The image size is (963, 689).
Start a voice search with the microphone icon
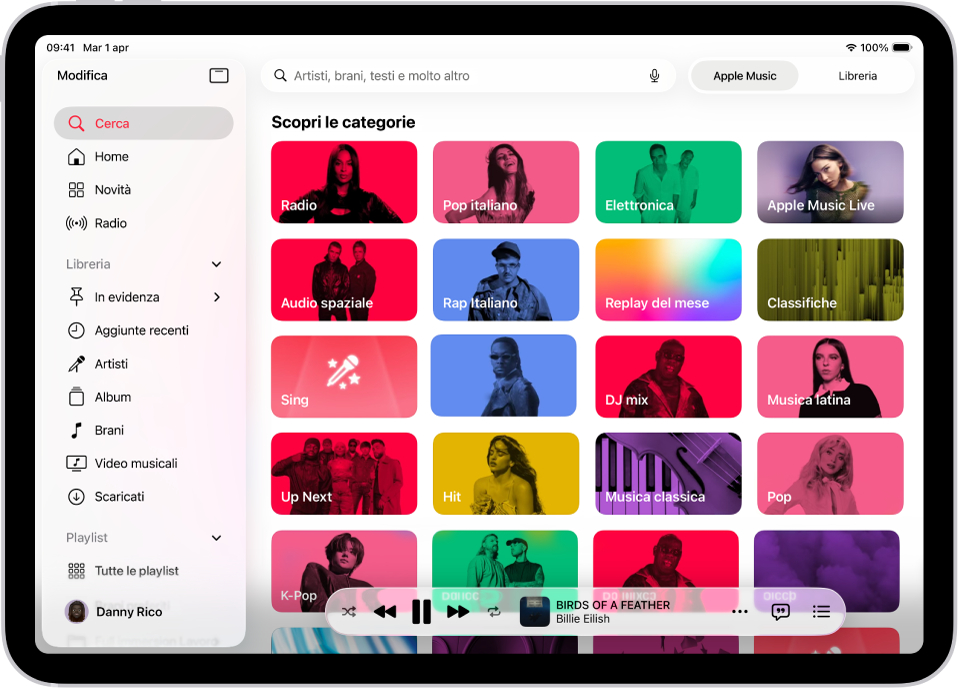[x=653, y=75]
